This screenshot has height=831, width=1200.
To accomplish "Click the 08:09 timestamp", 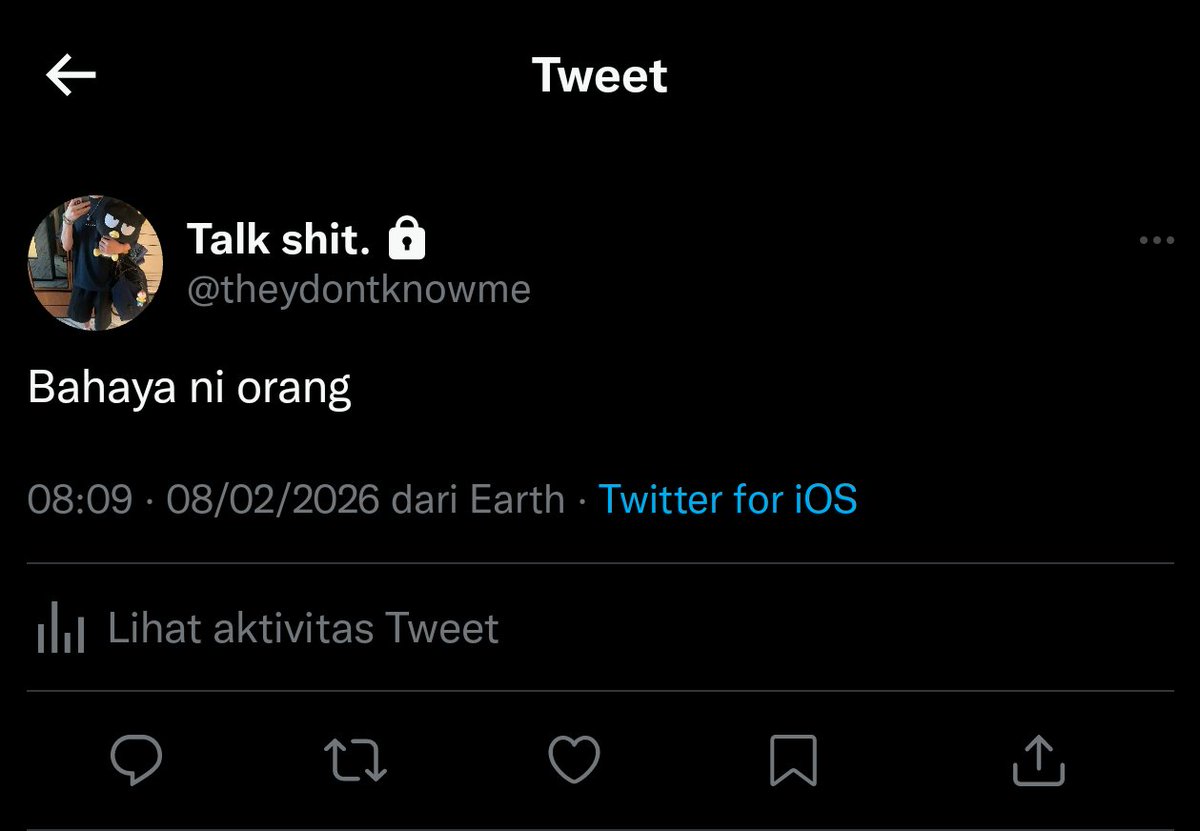I will click(80, 498).
